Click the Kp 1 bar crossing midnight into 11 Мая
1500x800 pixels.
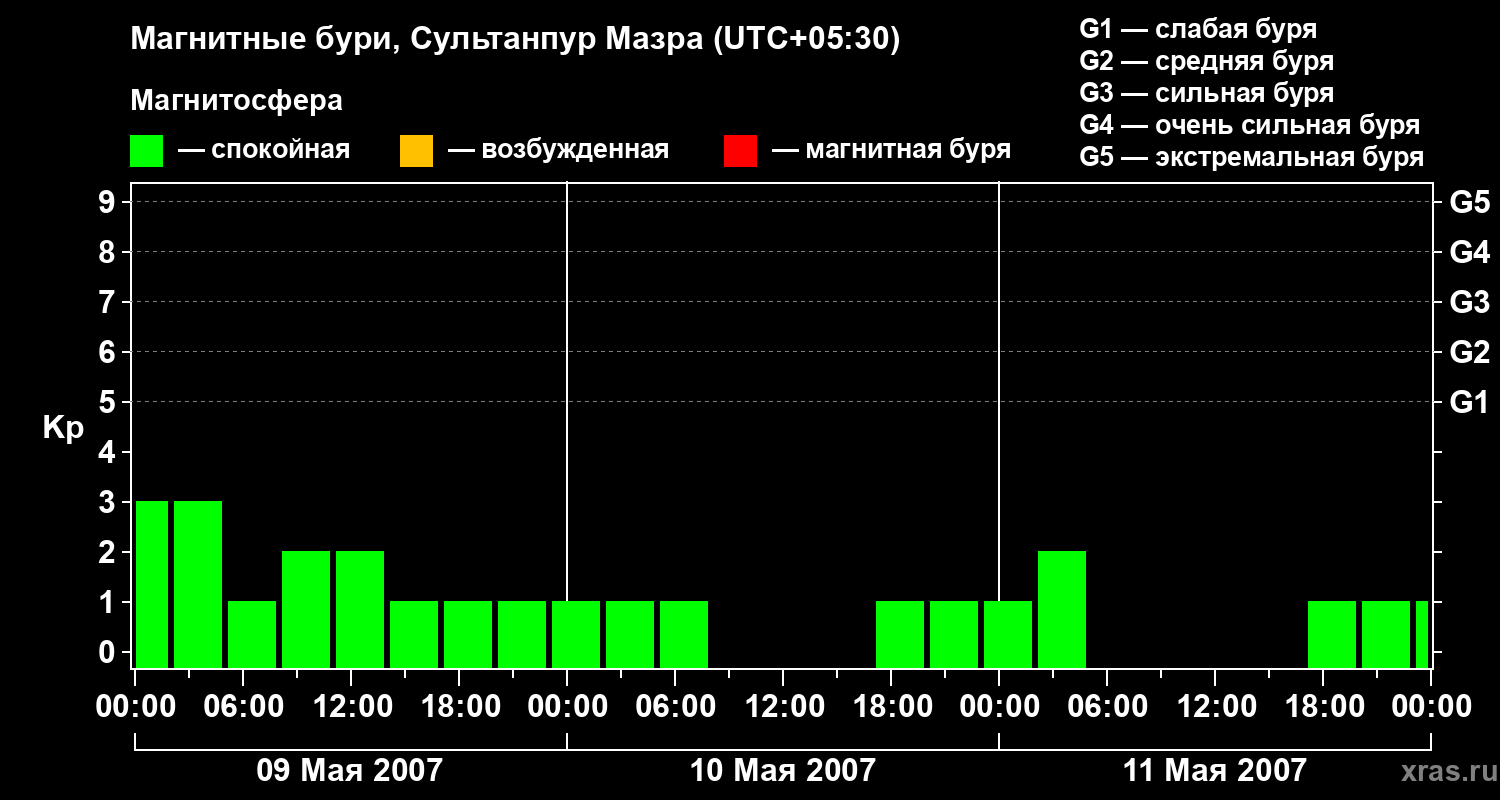pos(1008,634)
